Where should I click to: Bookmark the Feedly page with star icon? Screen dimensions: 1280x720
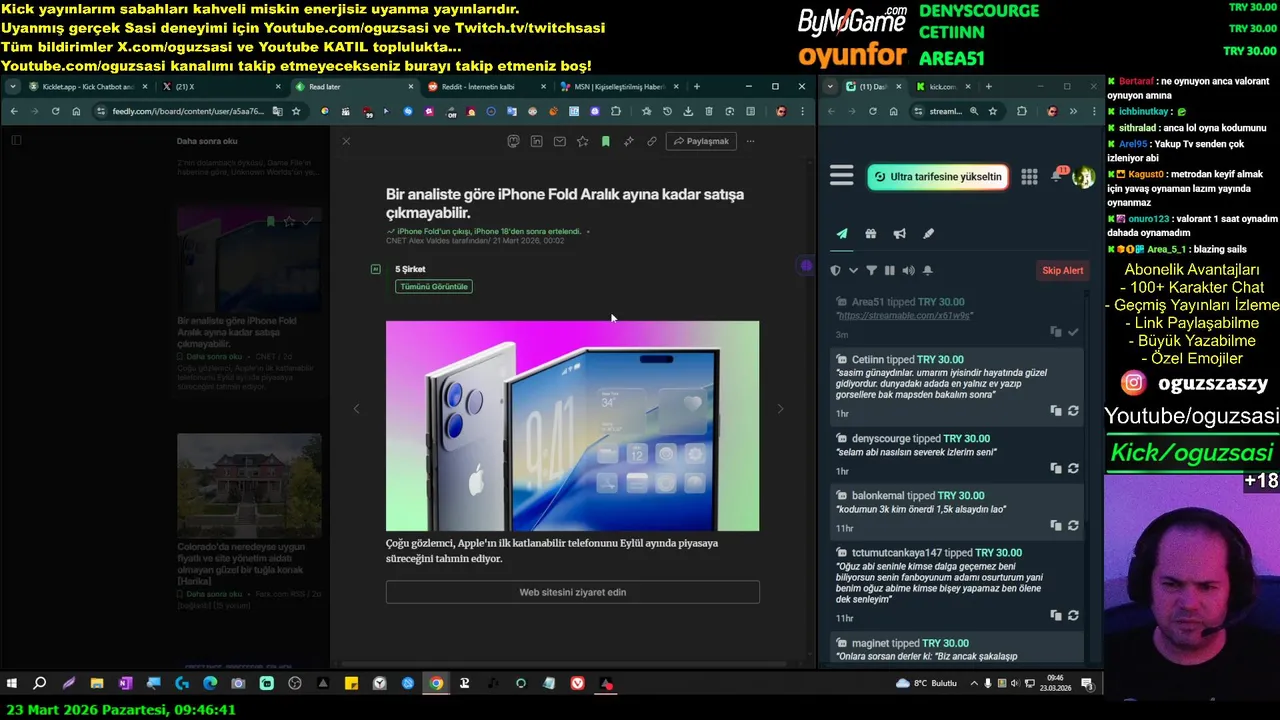[x=296, y=111]
